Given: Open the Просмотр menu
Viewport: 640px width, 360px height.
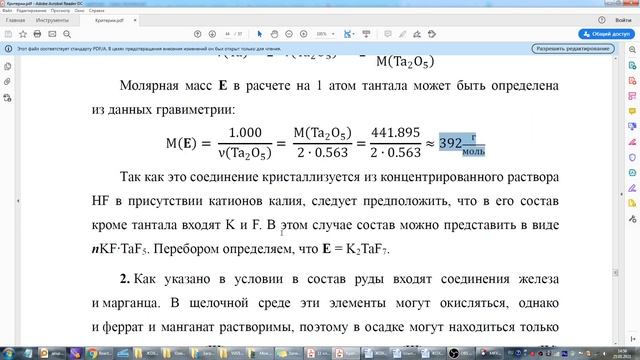Looking at the screenshot, I should pos(60,11).
